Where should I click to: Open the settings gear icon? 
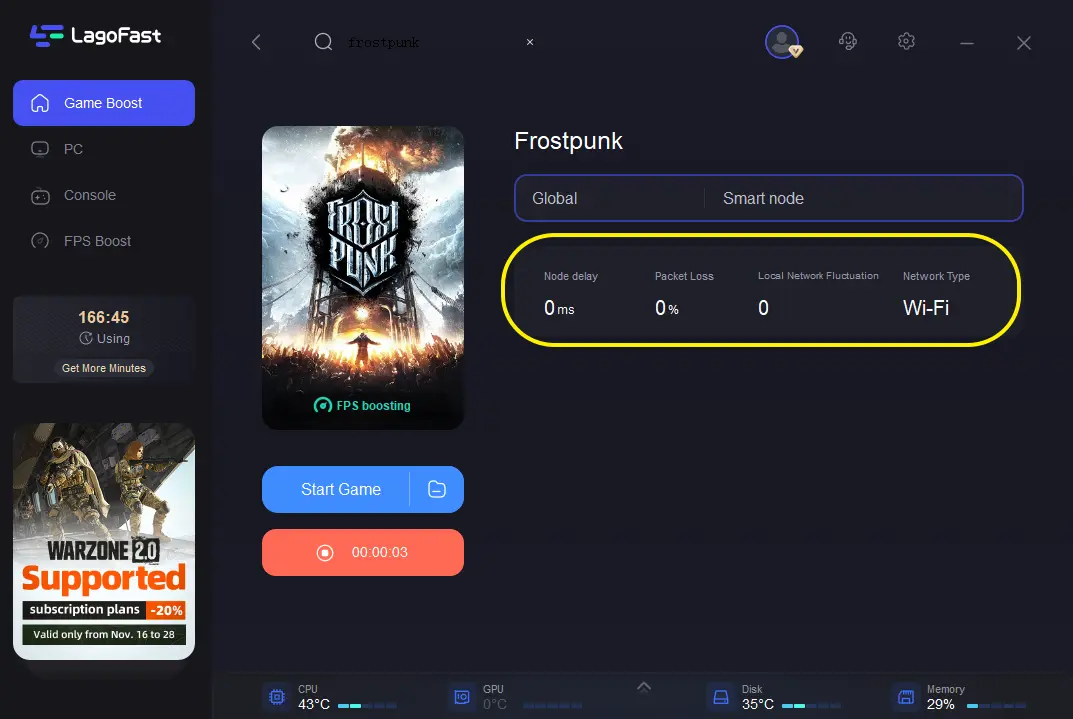click(x=906, y=42)
